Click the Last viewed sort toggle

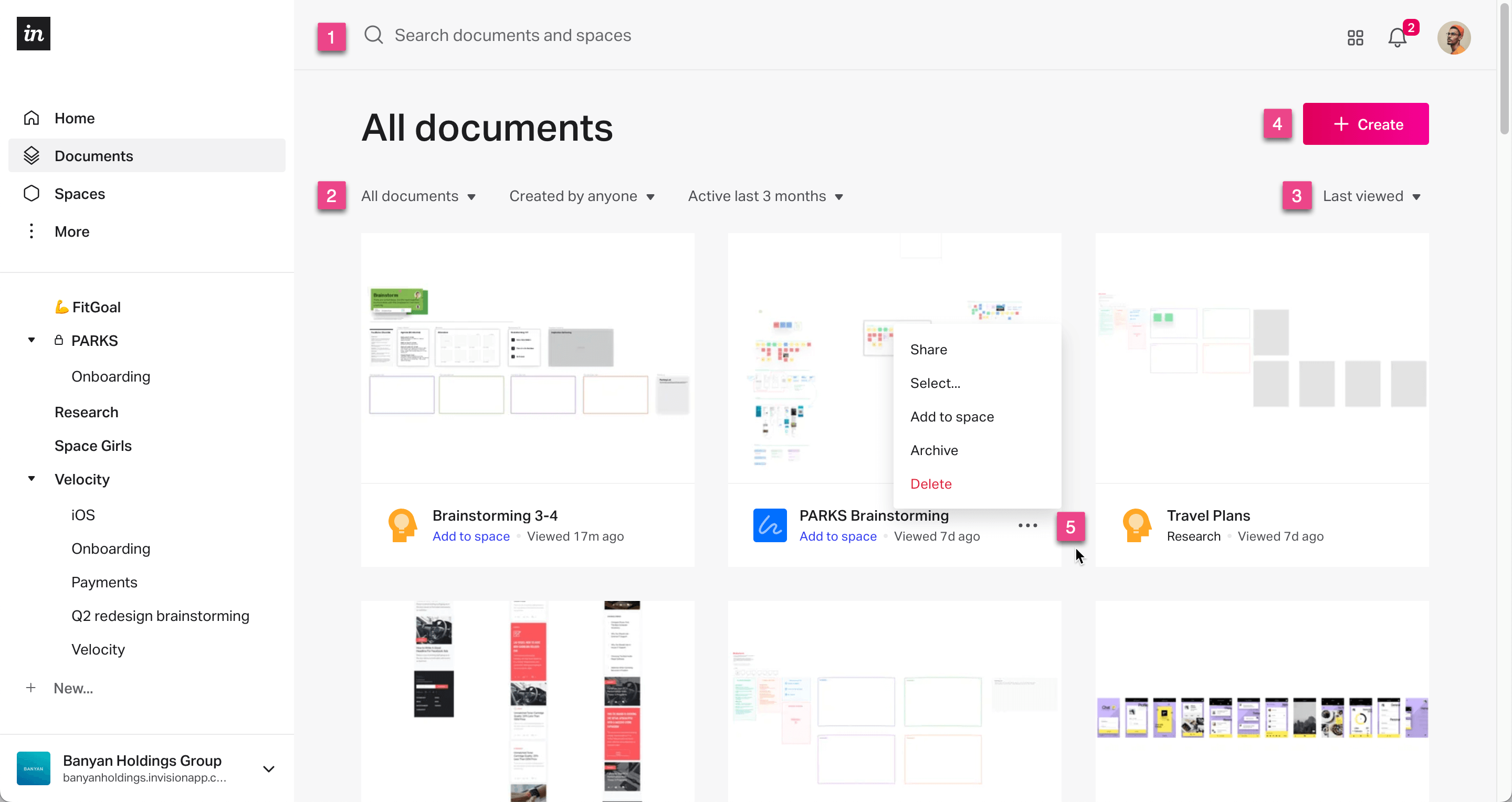[1371, 195]
